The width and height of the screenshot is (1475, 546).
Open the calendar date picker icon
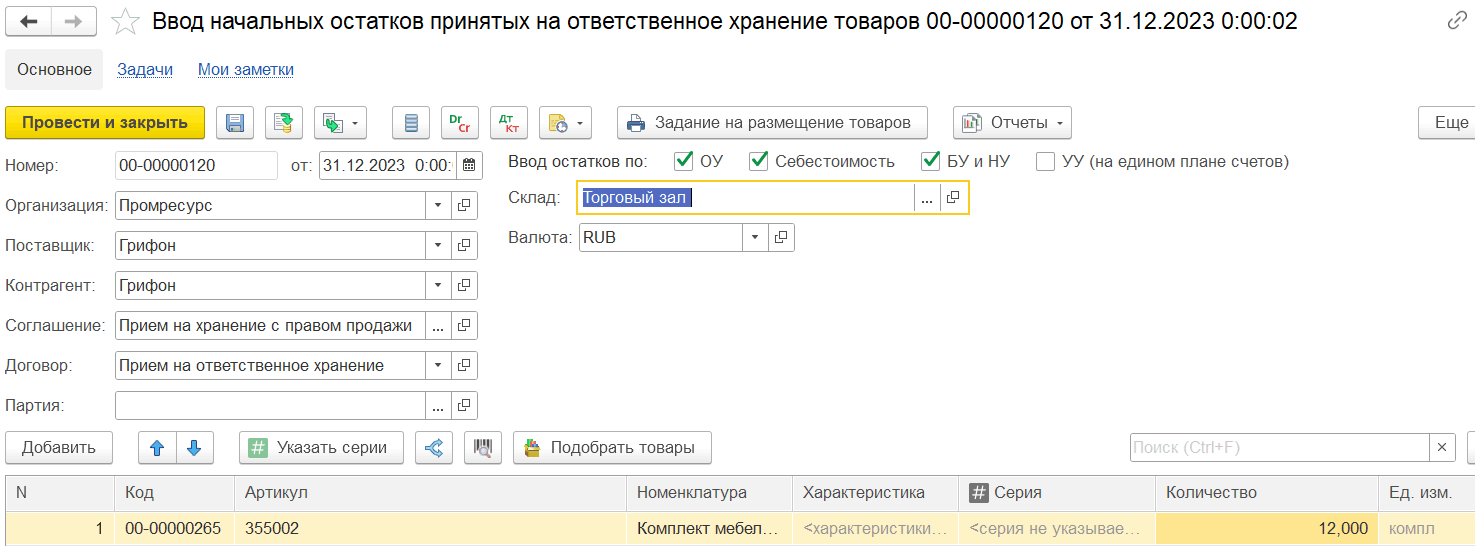(469, 165)
